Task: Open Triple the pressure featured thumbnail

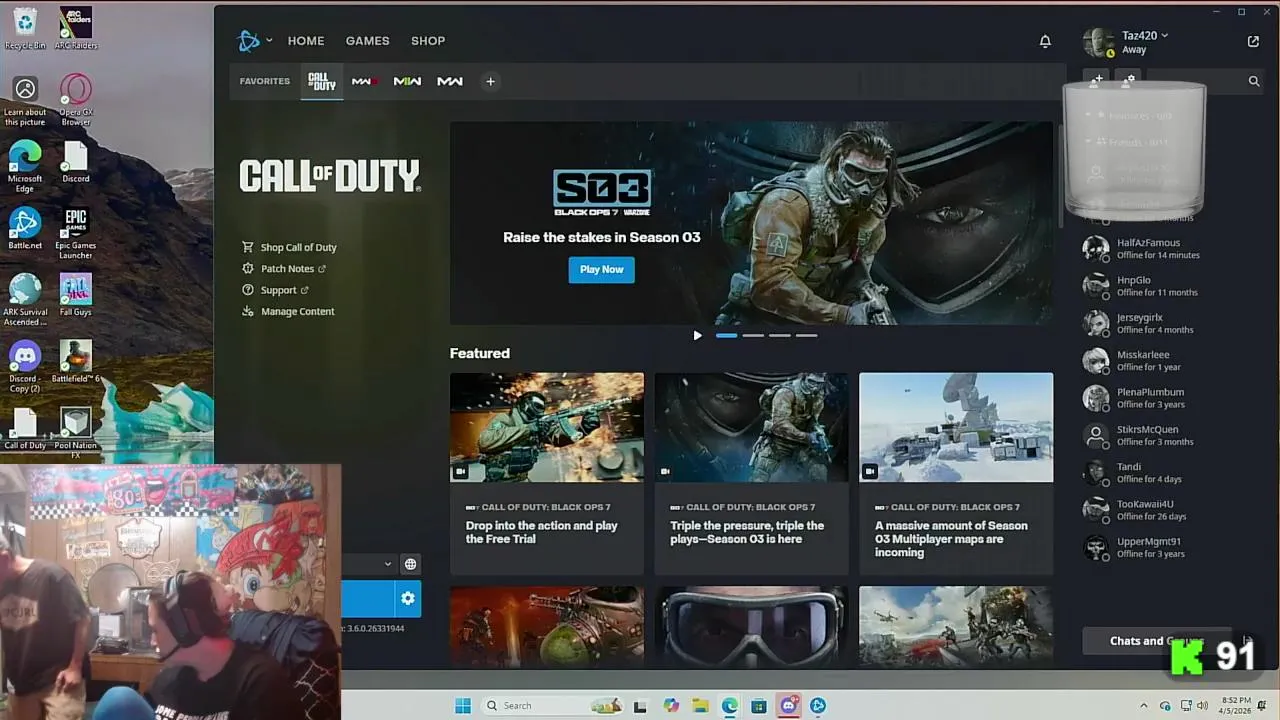Action: pyautogui.click(x=751, y=427)
